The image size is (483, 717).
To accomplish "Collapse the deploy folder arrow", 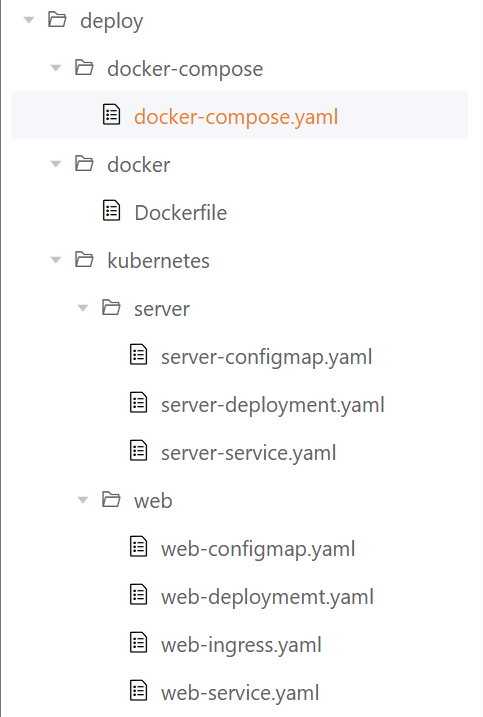I will [x=29, y=20].
